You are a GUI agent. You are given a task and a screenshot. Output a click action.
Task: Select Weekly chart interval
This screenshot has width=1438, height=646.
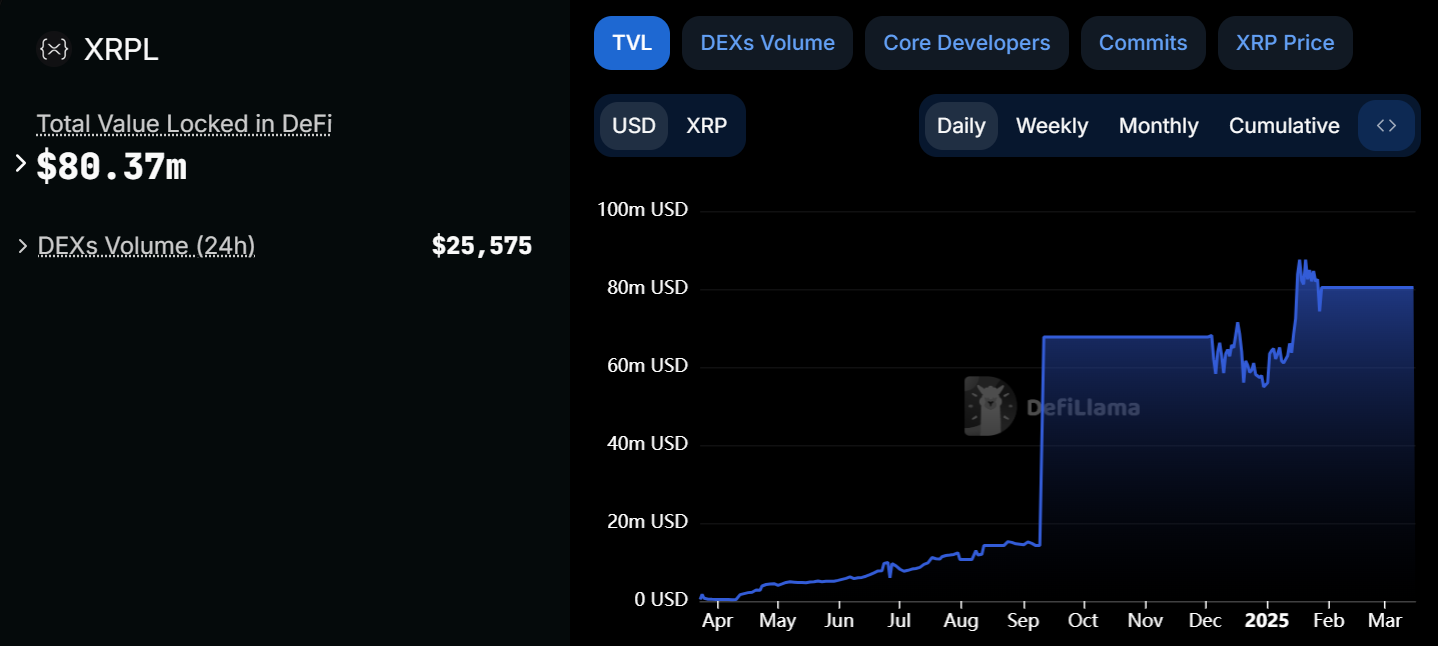click(x=1052, y=126)
